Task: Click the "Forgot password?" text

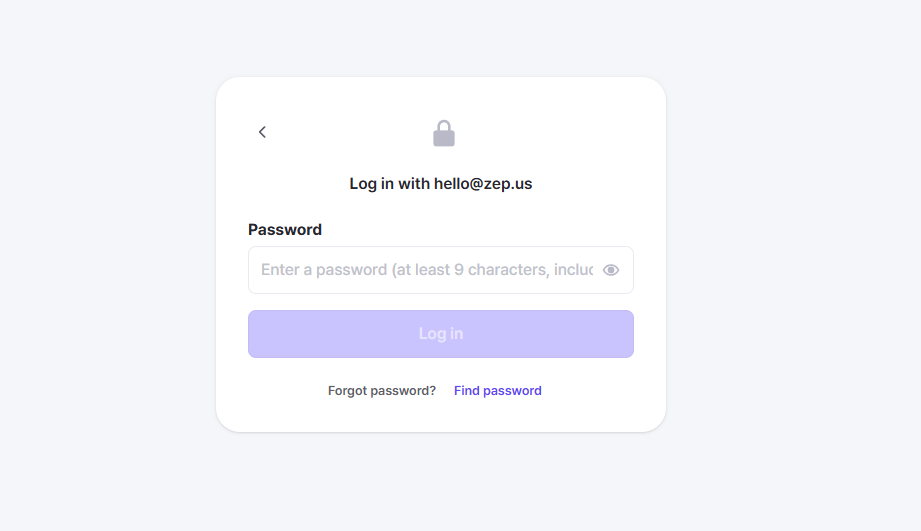Action: 382,391
